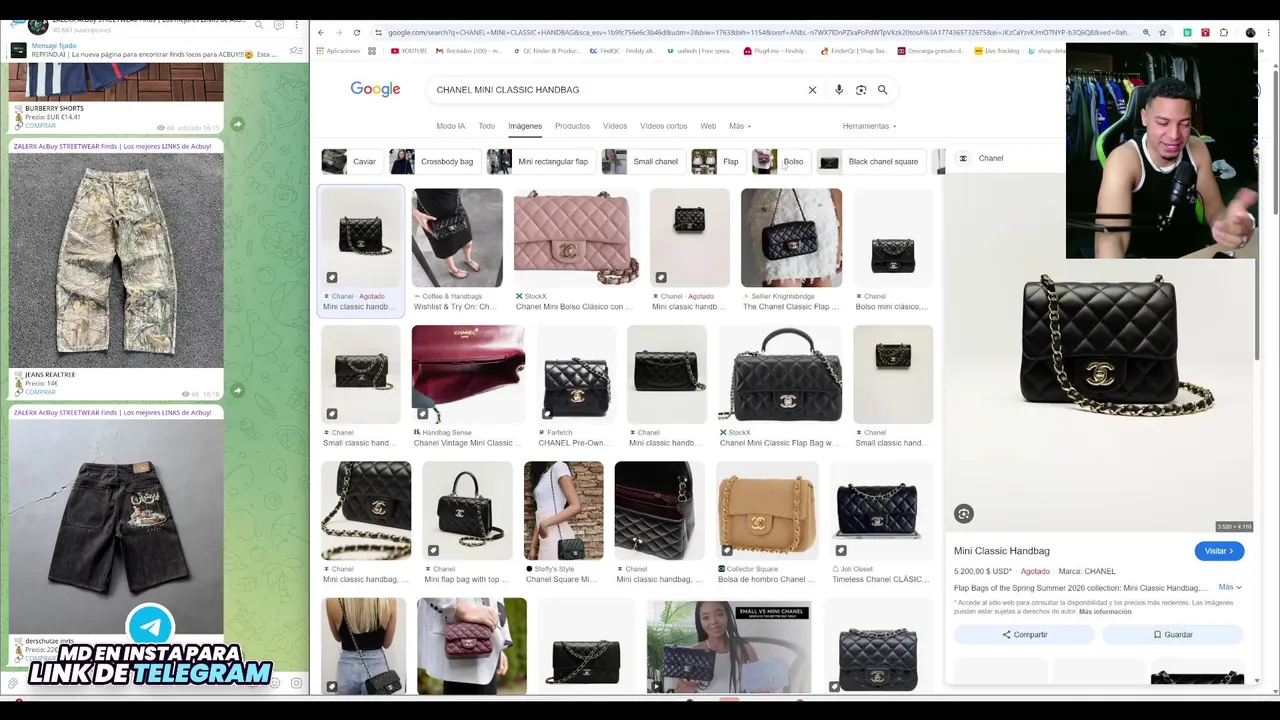The width and height of the screenshot is (1280, 720).
Task: Switch to the Modo IA tab
Action: pyautogui.click(x=450, y=126)
